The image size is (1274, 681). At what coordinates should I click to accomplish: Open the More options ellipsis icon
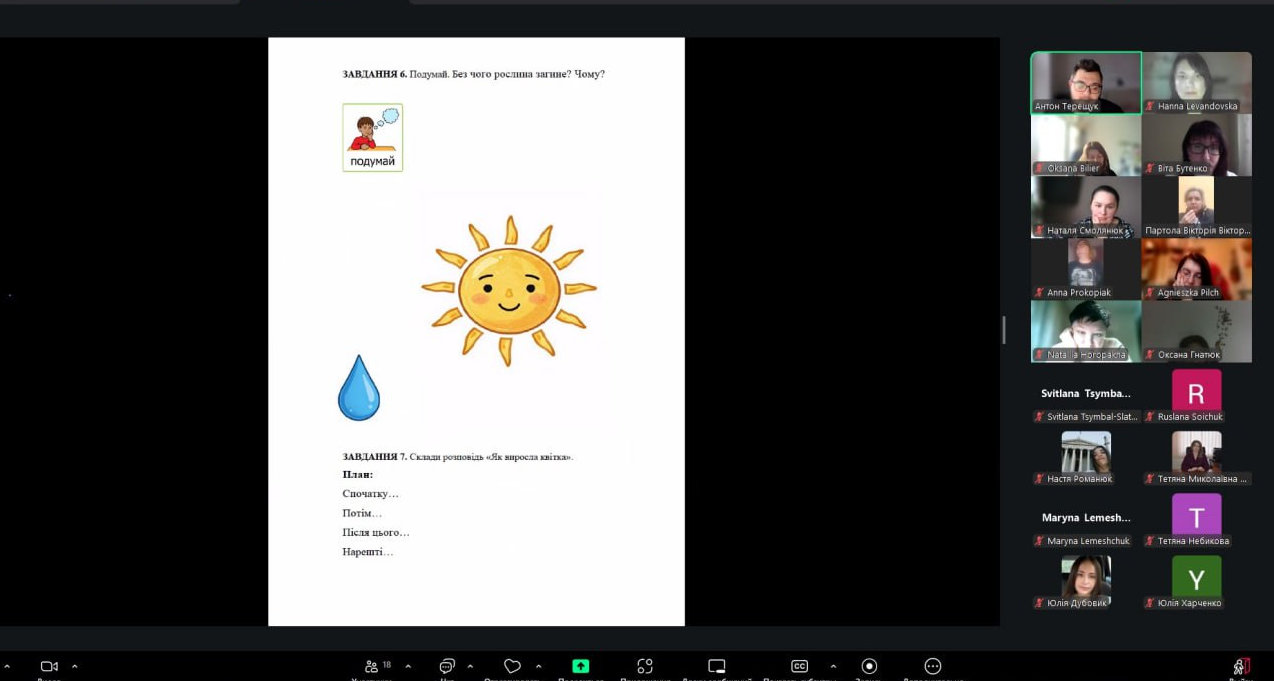[933, 666]
